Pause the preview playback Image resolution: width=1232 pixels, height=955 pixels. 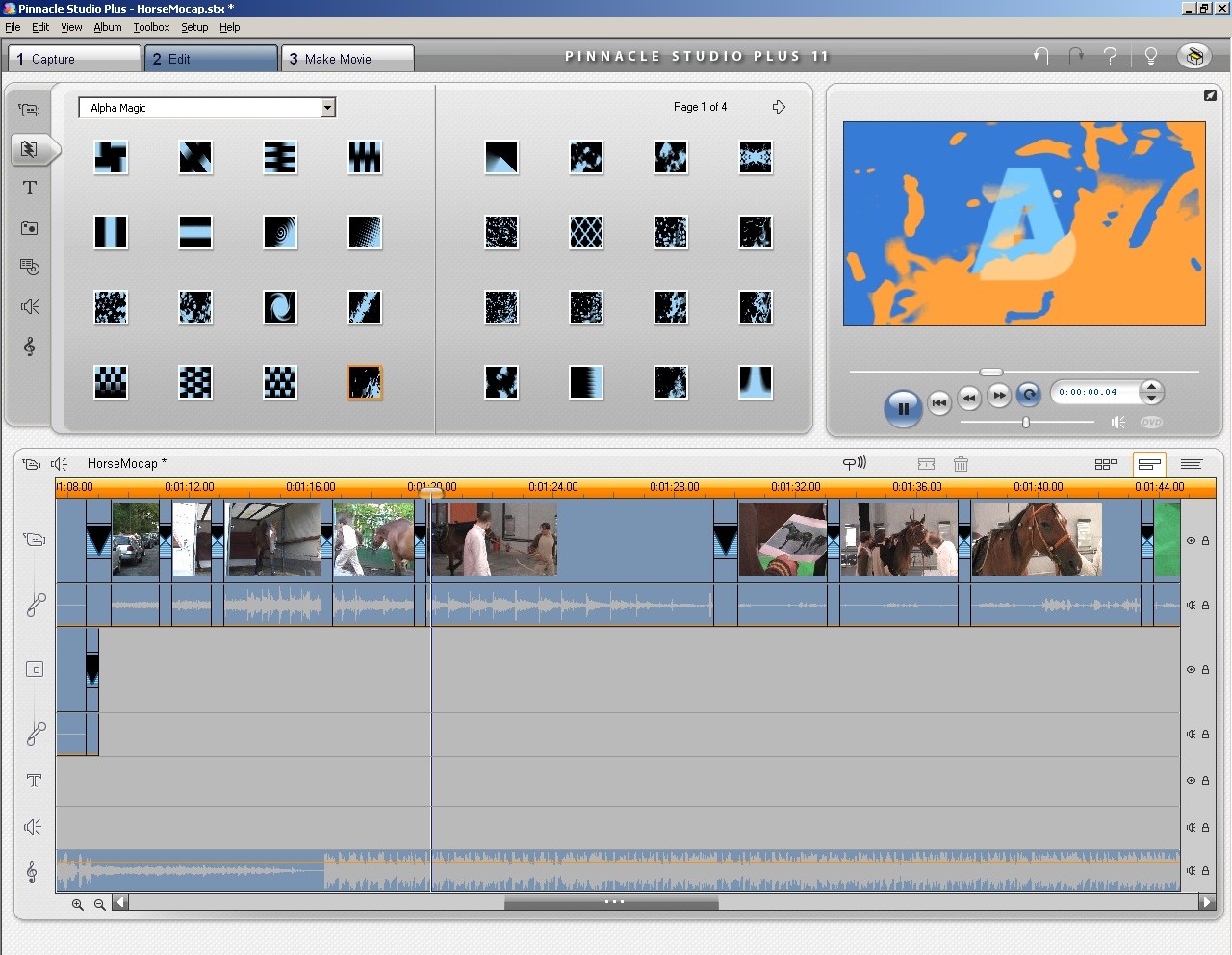pos(903,408)
